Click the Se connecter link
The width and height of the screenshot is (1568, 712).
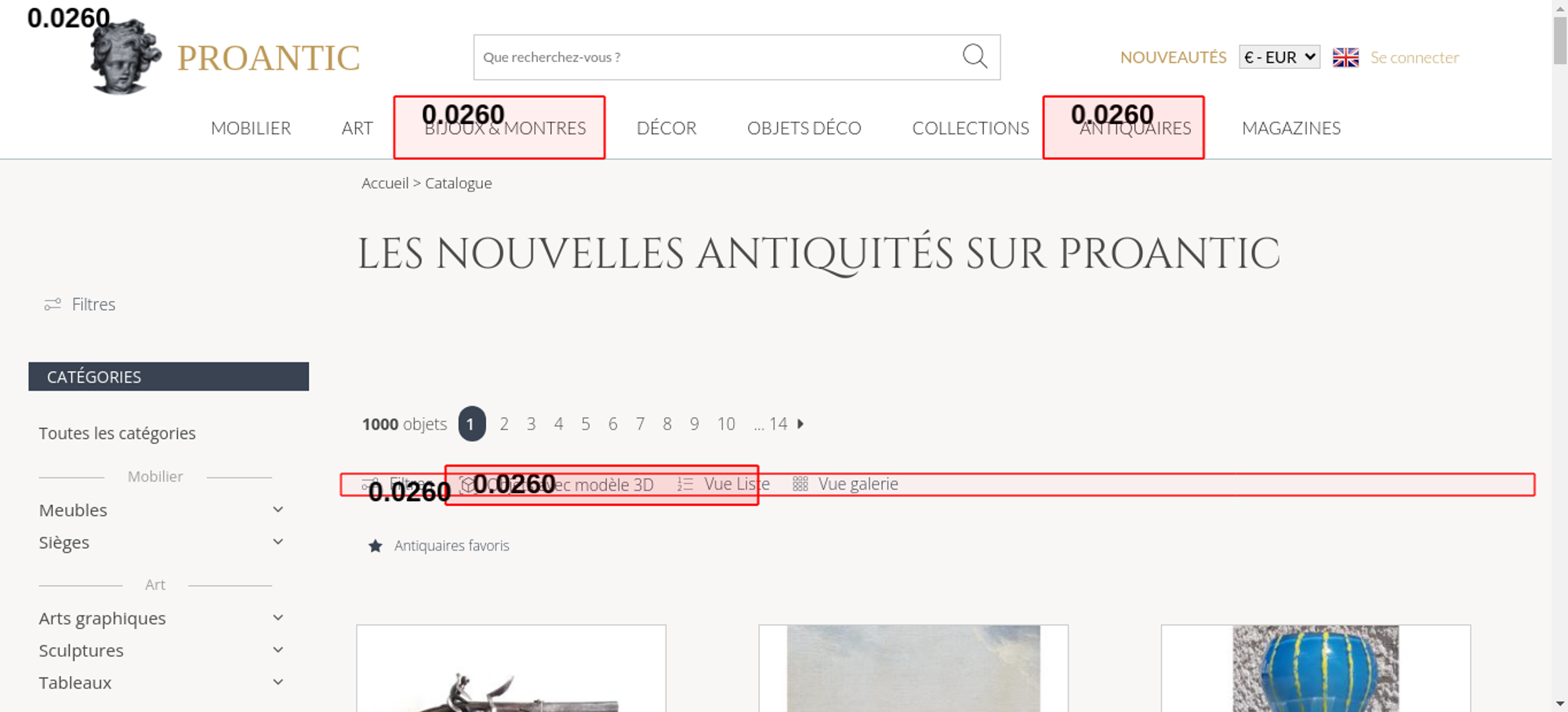(x=1414, y=57)
